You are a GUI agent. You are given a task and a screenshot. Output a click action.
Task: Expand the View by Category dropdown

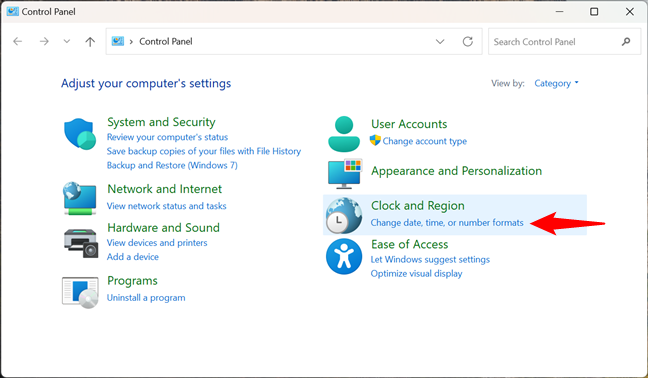coord(556,83)
